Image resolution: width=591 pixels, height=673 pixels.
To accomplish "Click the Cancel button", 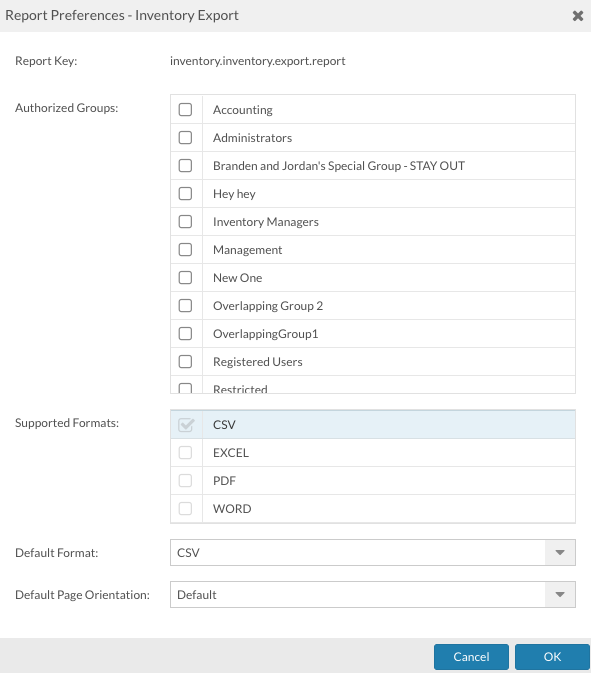I will click(471, 657).
